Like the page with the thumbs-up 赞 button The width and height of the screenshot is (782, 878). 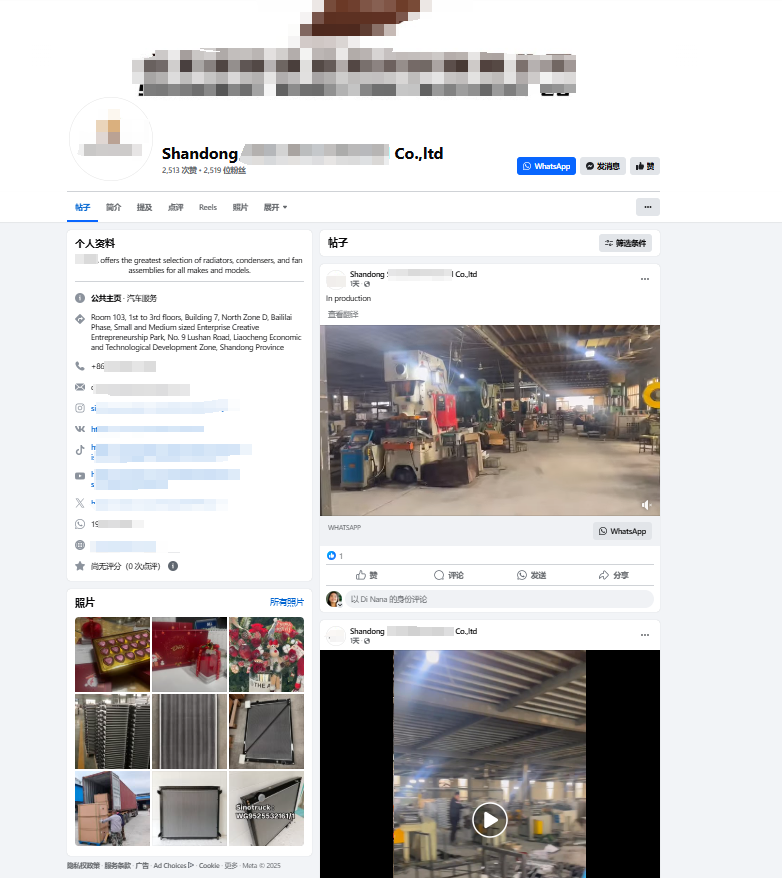point(645,166)
